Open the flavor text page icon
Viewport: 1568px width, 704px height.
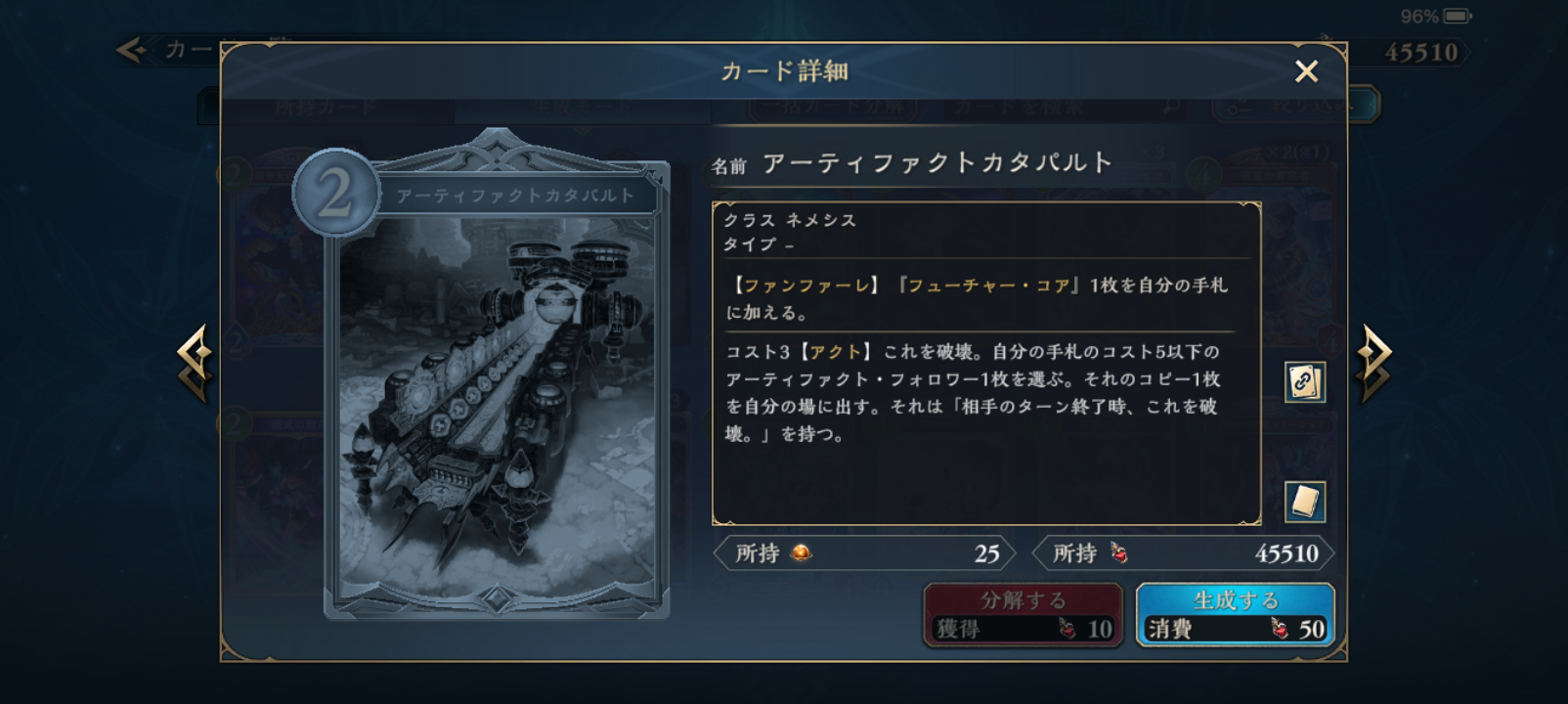(x=1304, y=502)
